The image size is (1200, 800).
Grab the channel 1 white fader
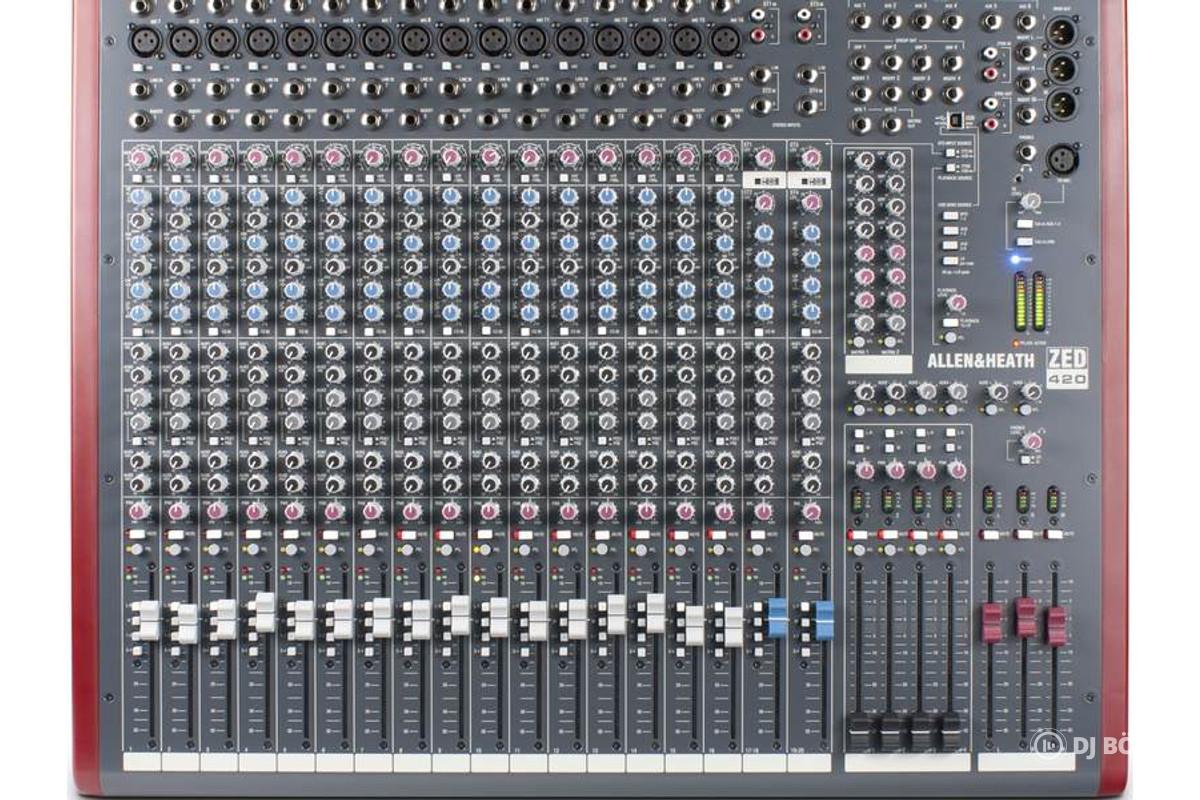point(144,621)
